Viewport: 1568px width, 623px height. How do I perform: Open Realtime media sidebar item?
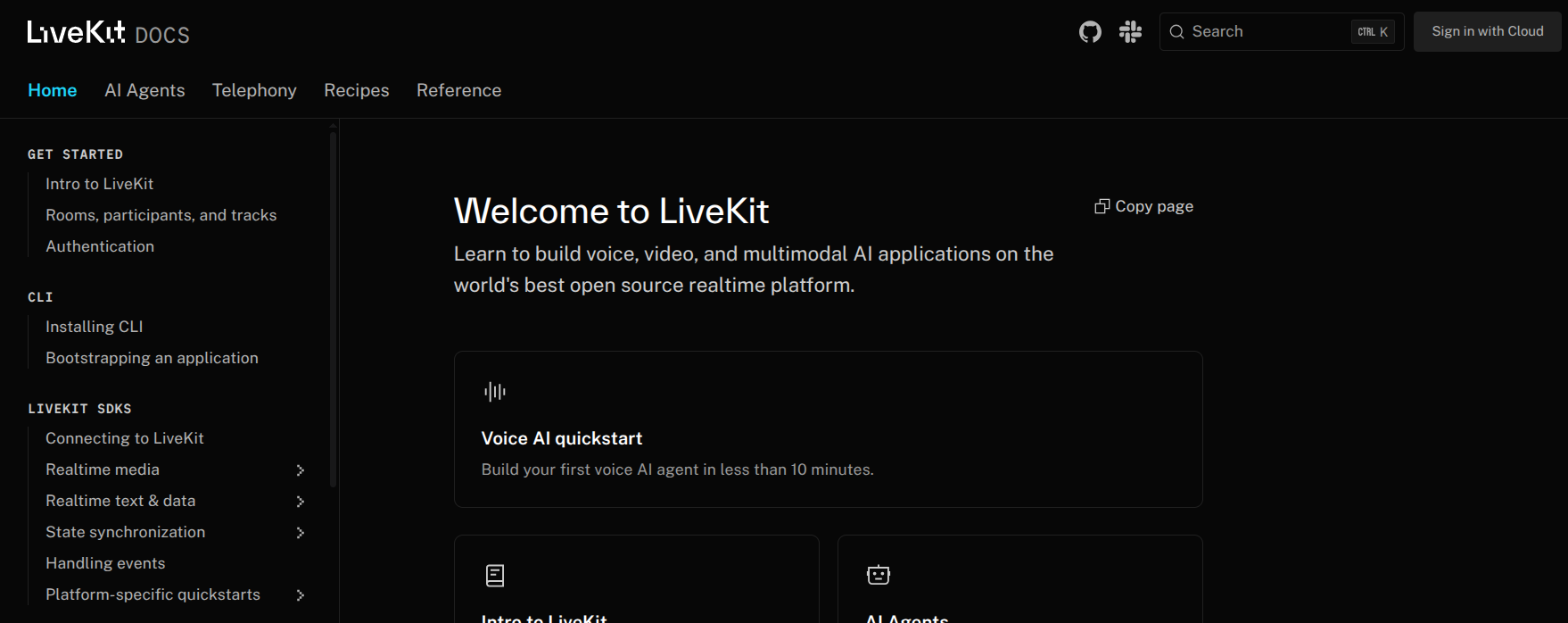[x=103, y=469]
